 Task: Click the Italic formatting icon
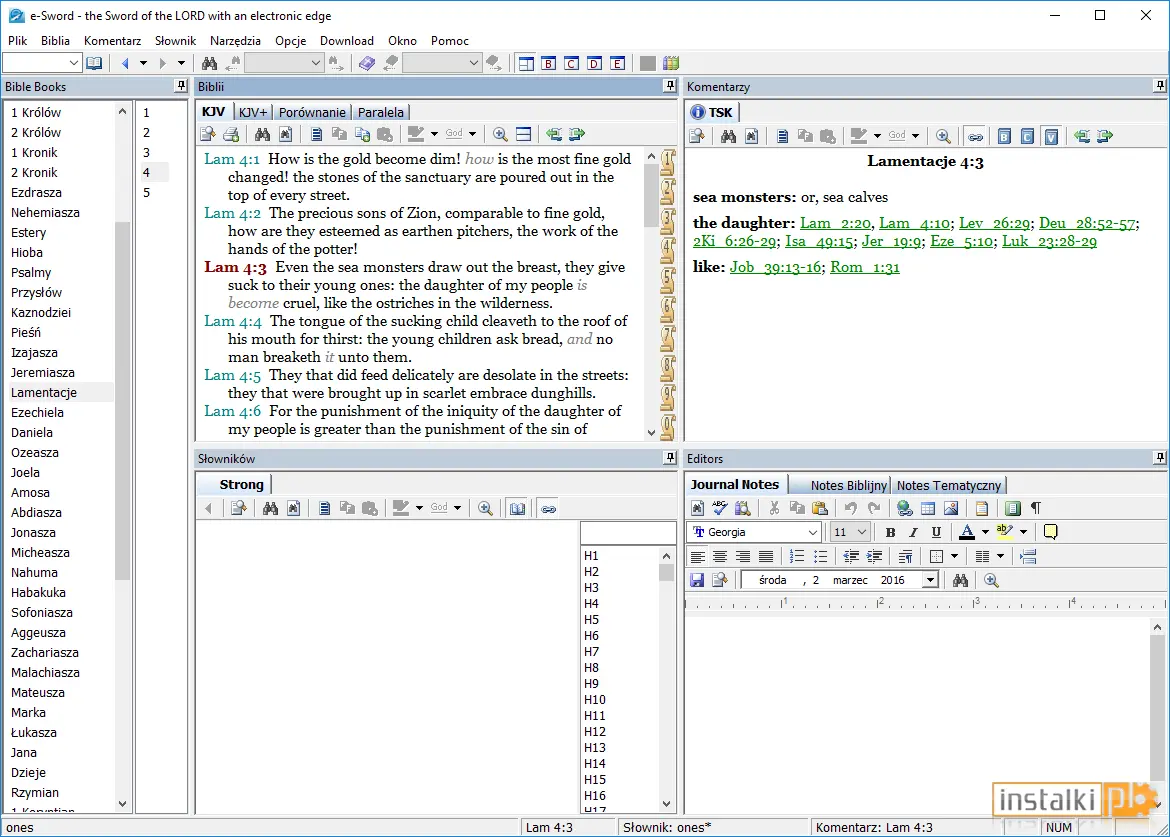[x=913, y=532]
